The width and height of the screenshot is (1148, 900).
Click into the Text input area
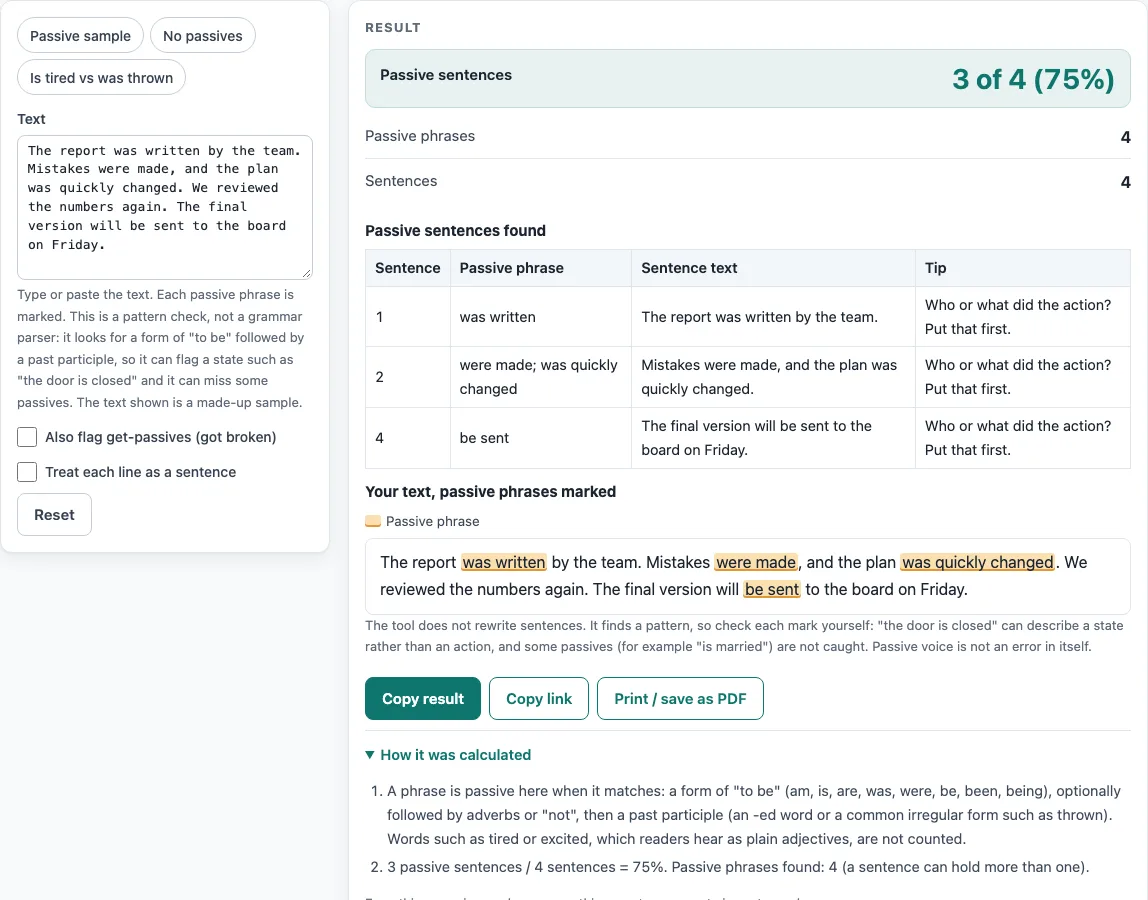tap(165, 207)
